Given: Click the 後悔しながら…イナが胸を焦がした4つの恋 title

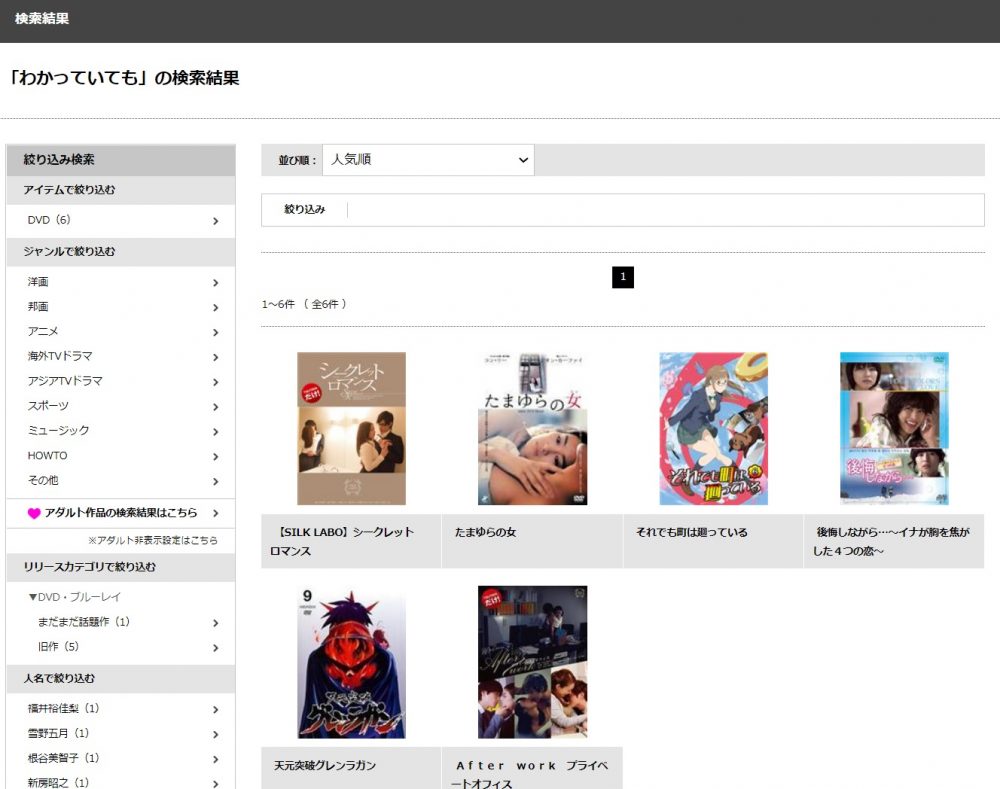Looking at the screenshot, I should [891, 542].
